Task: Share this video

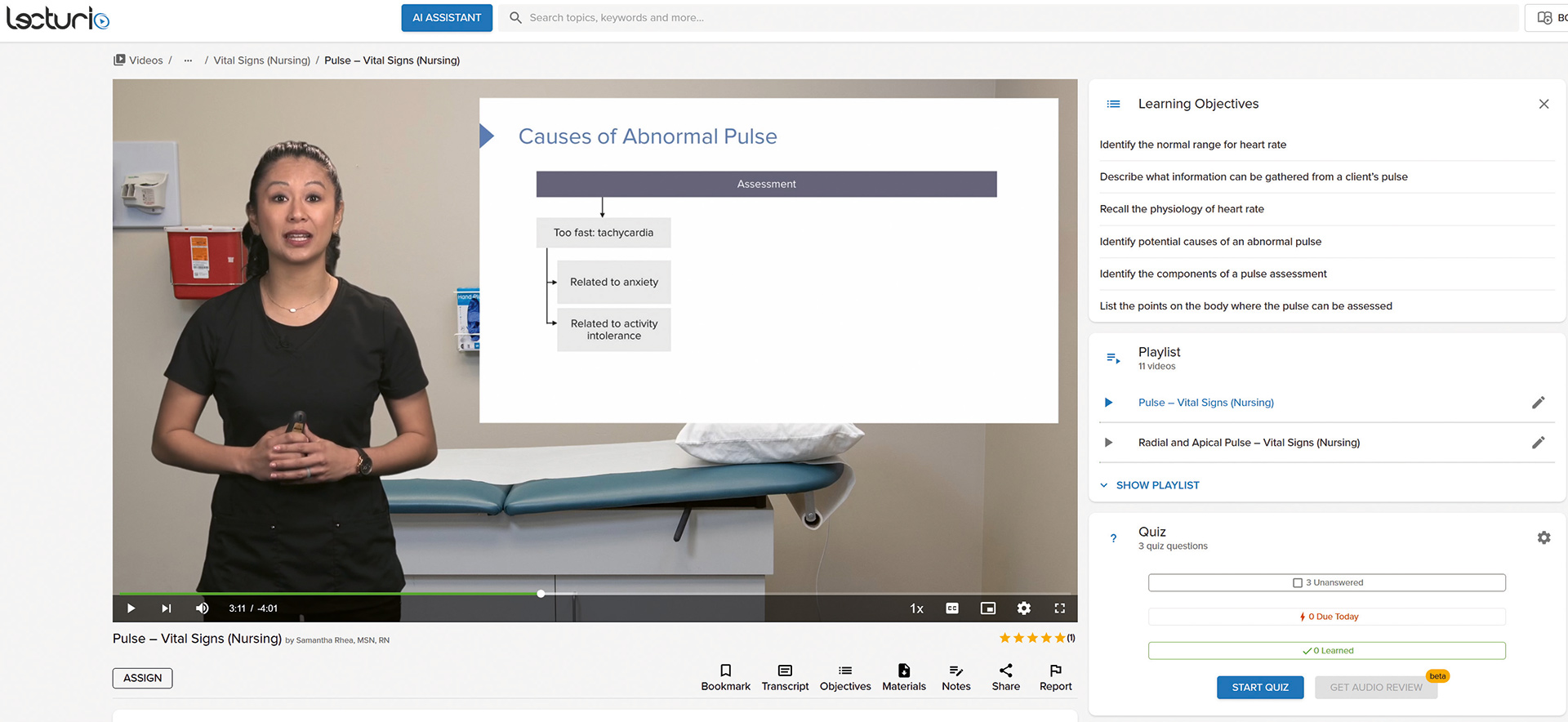Action: pyautogui.click(x=1005, y=677)
